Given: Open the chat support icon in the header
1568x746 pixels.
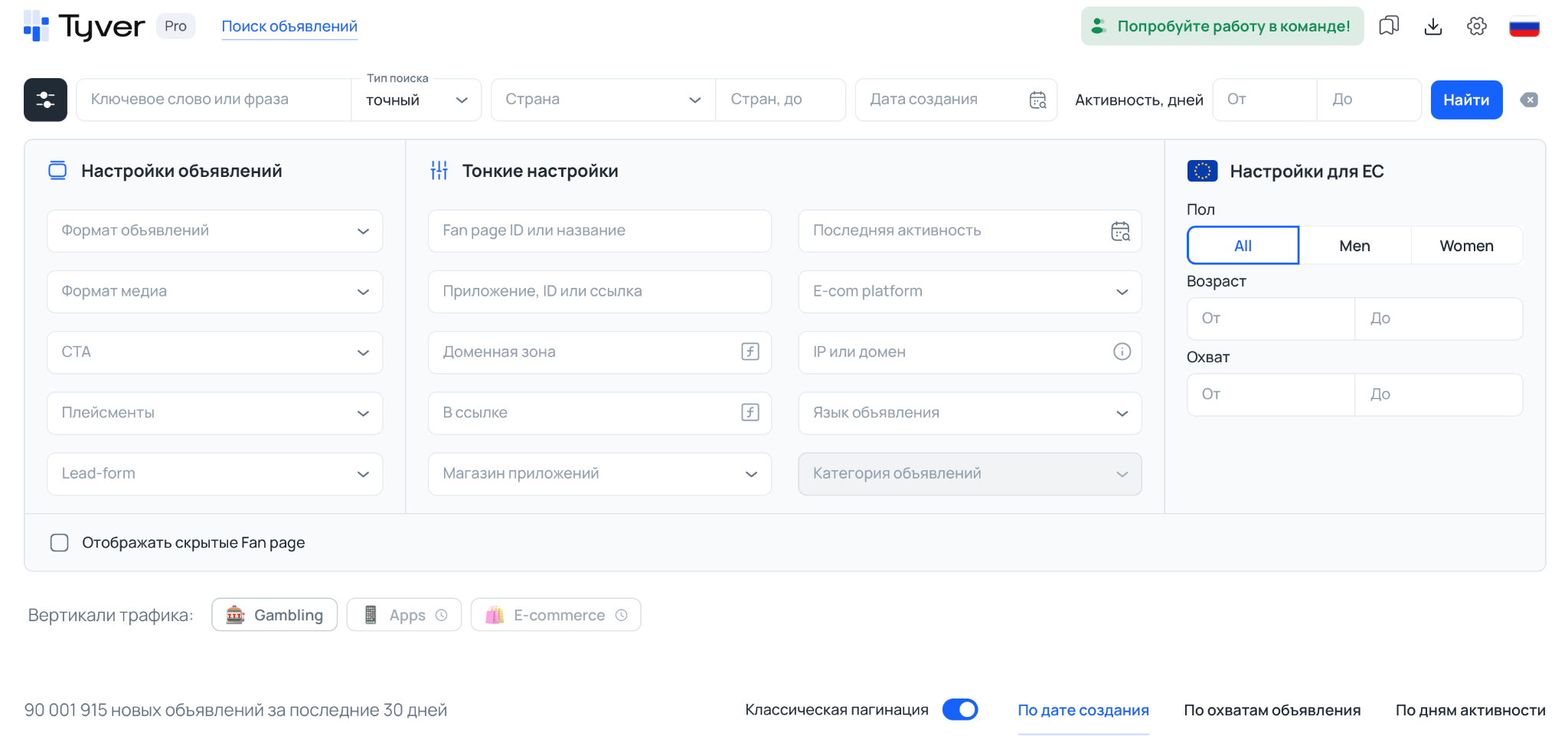Looking at the screenshot, I should point(1390,25).
